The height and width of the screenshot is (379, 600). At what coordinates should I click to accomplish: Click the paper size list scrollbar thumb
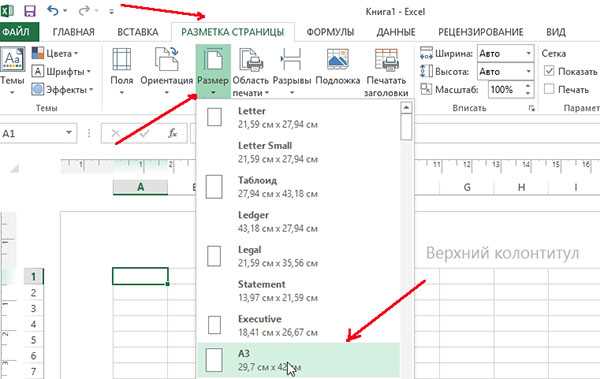coord(406,128)
